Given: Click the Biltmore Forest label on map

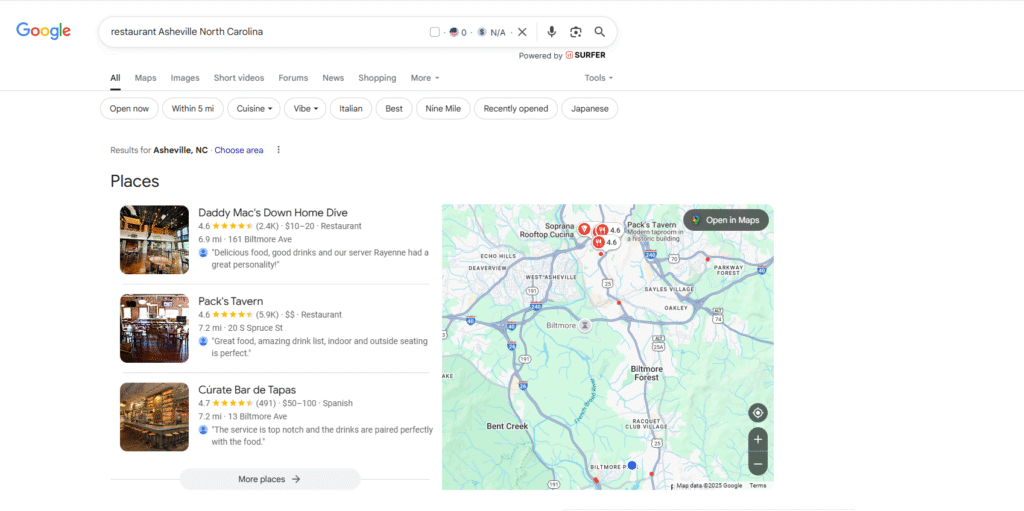Looking at the screenshot, I should point(646,373).
